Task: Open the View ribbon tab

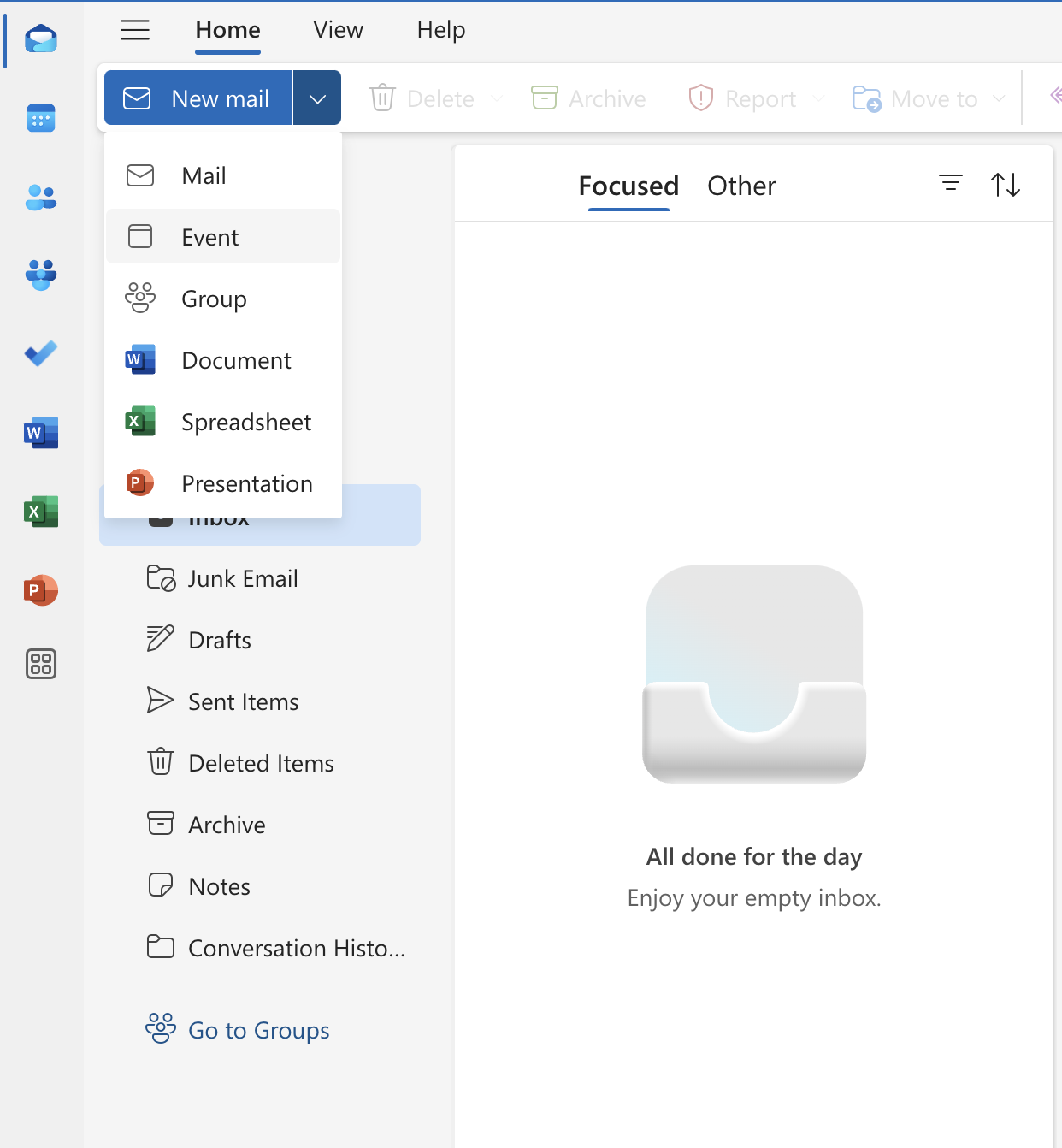Action: [x=338, y=30]
